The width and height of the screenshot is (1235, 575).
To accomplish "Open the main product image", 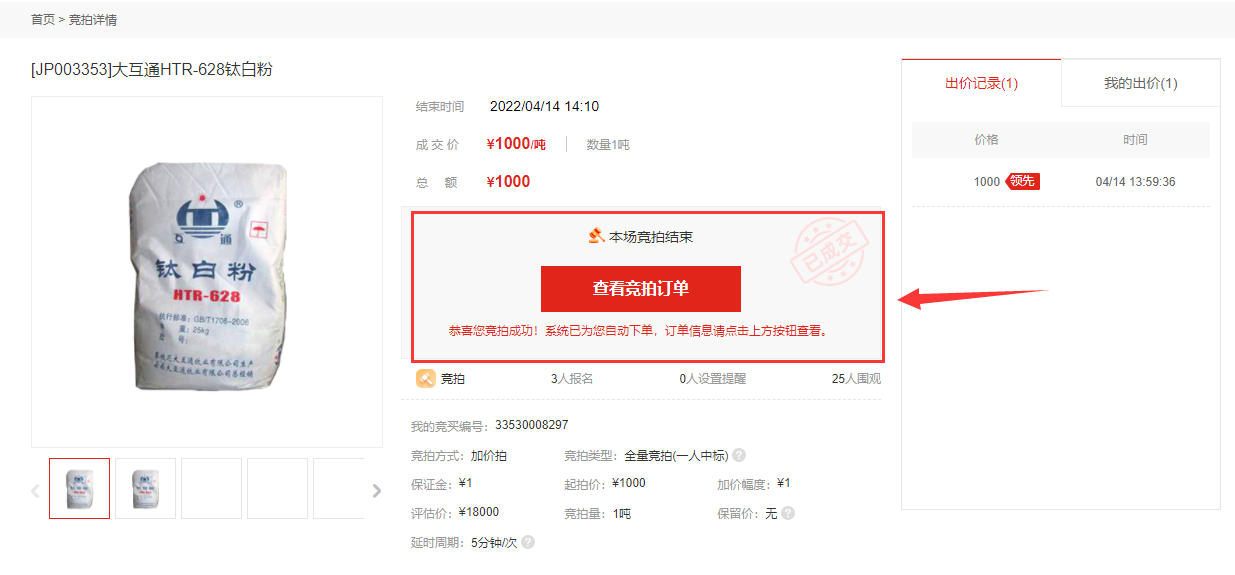I will 207,272.
